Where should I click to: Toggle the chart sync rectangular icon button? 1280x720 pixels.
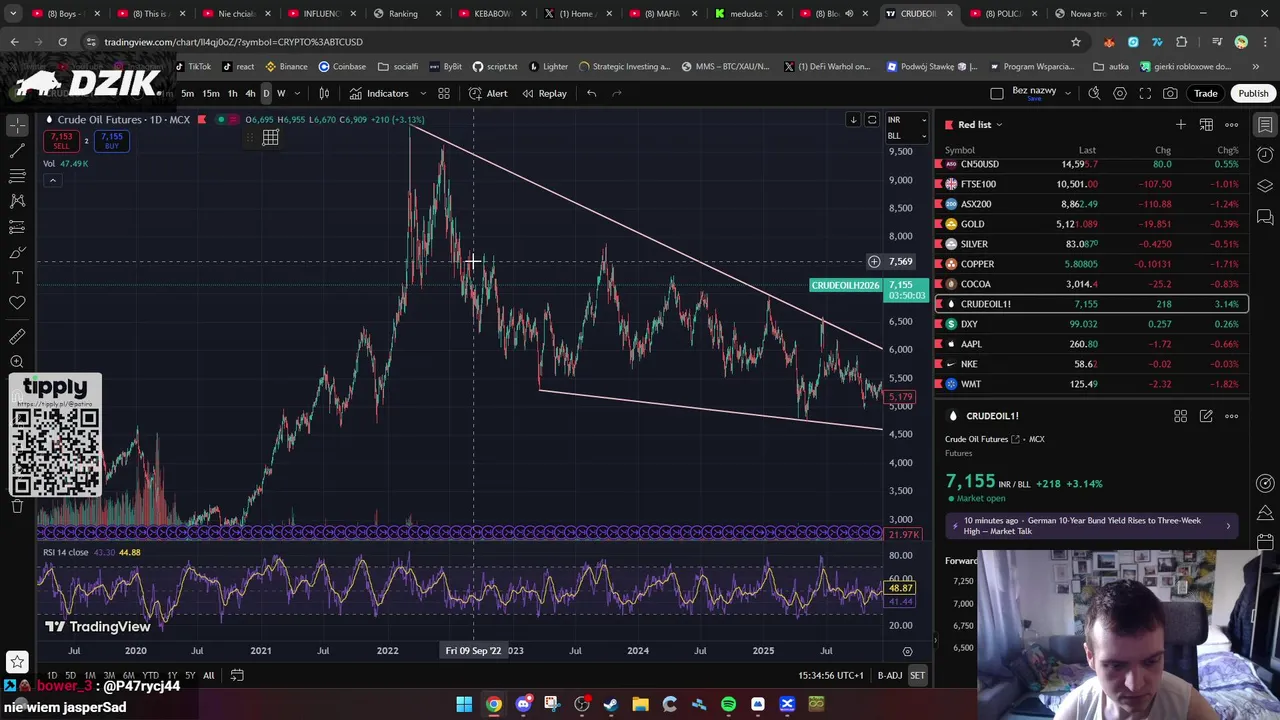(872, 120)
